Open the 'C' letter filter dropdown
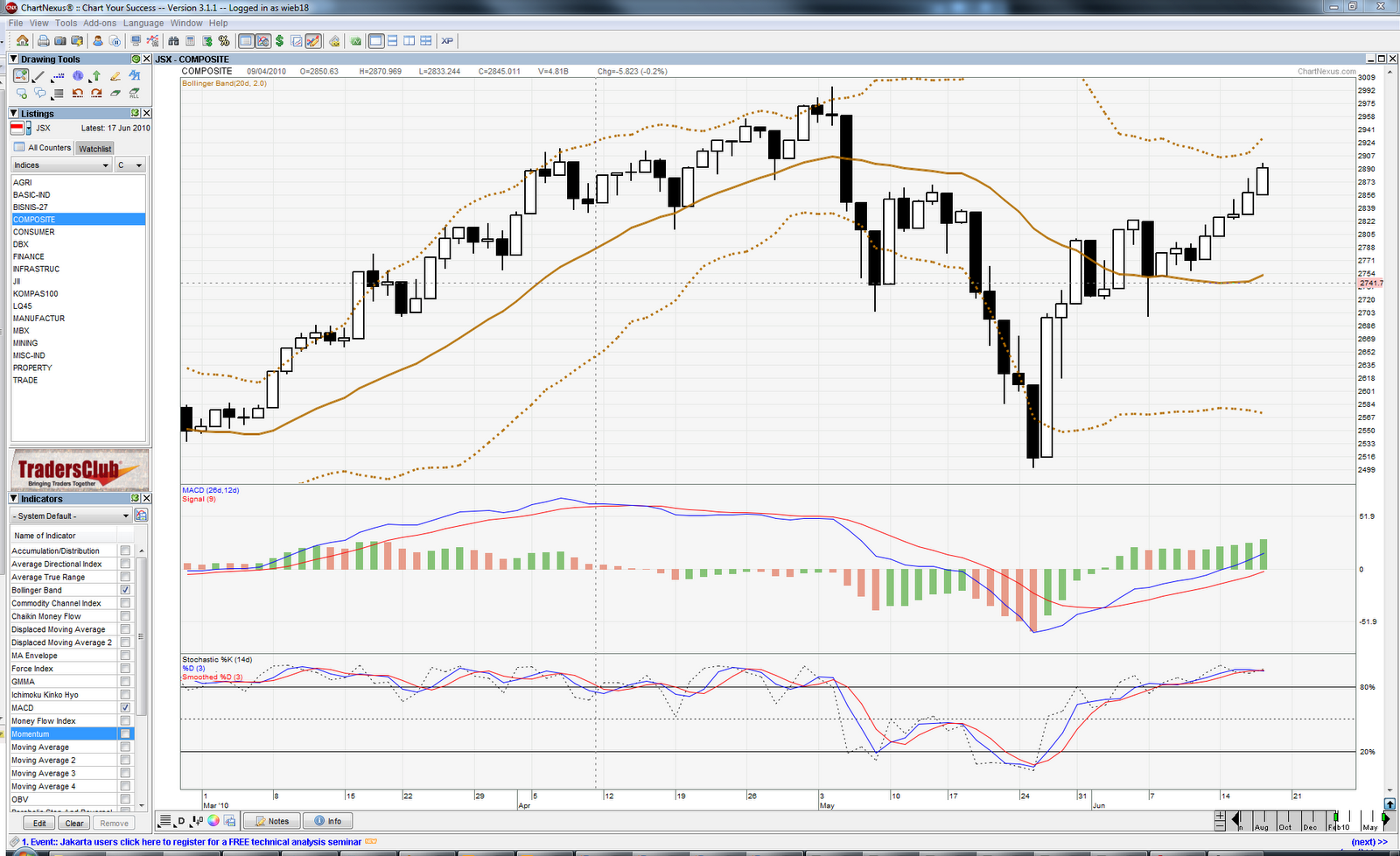 129,165
